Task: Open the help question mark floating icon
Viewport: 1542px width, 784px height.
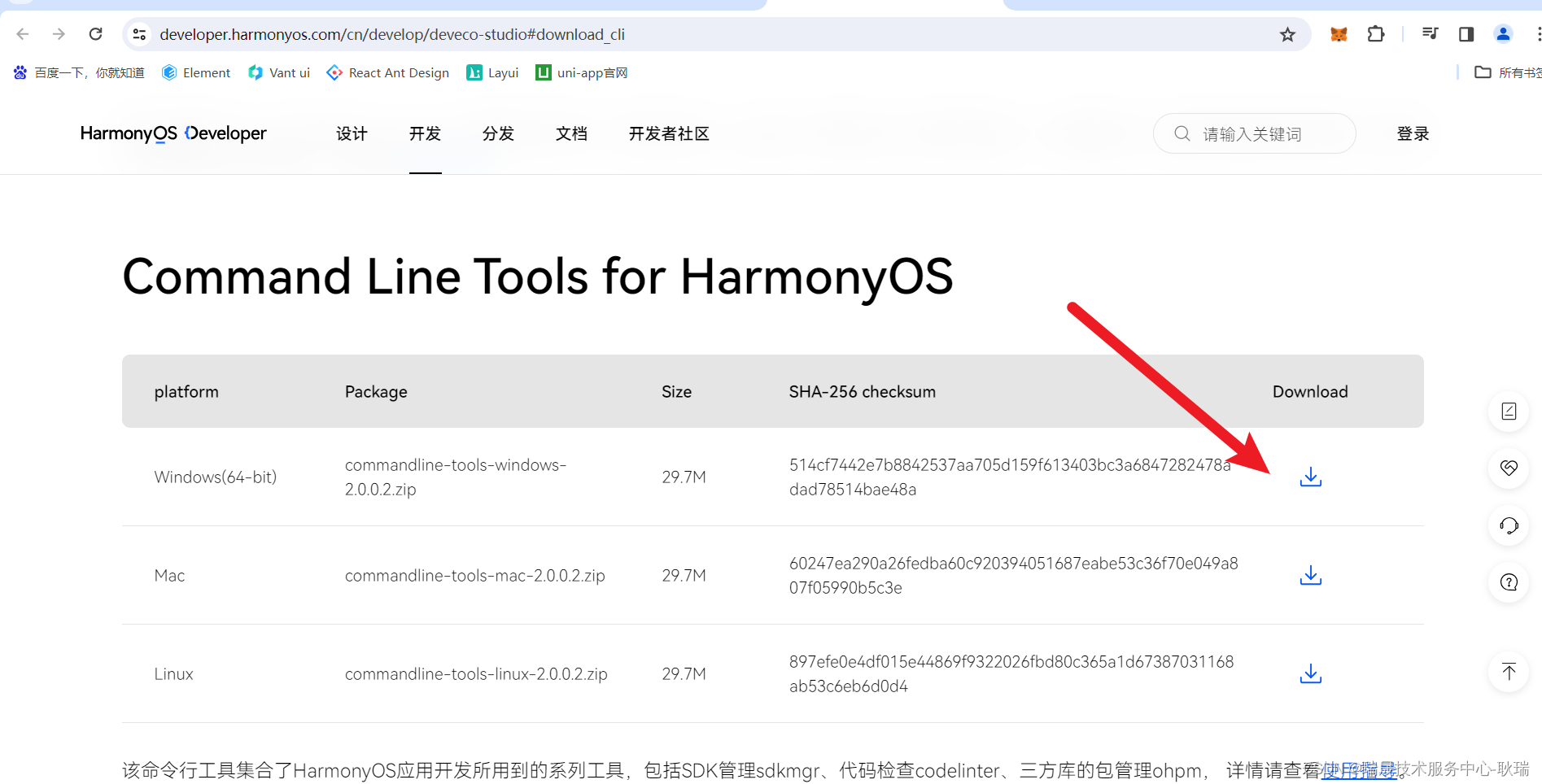Action: click(x=1509, y=582)
